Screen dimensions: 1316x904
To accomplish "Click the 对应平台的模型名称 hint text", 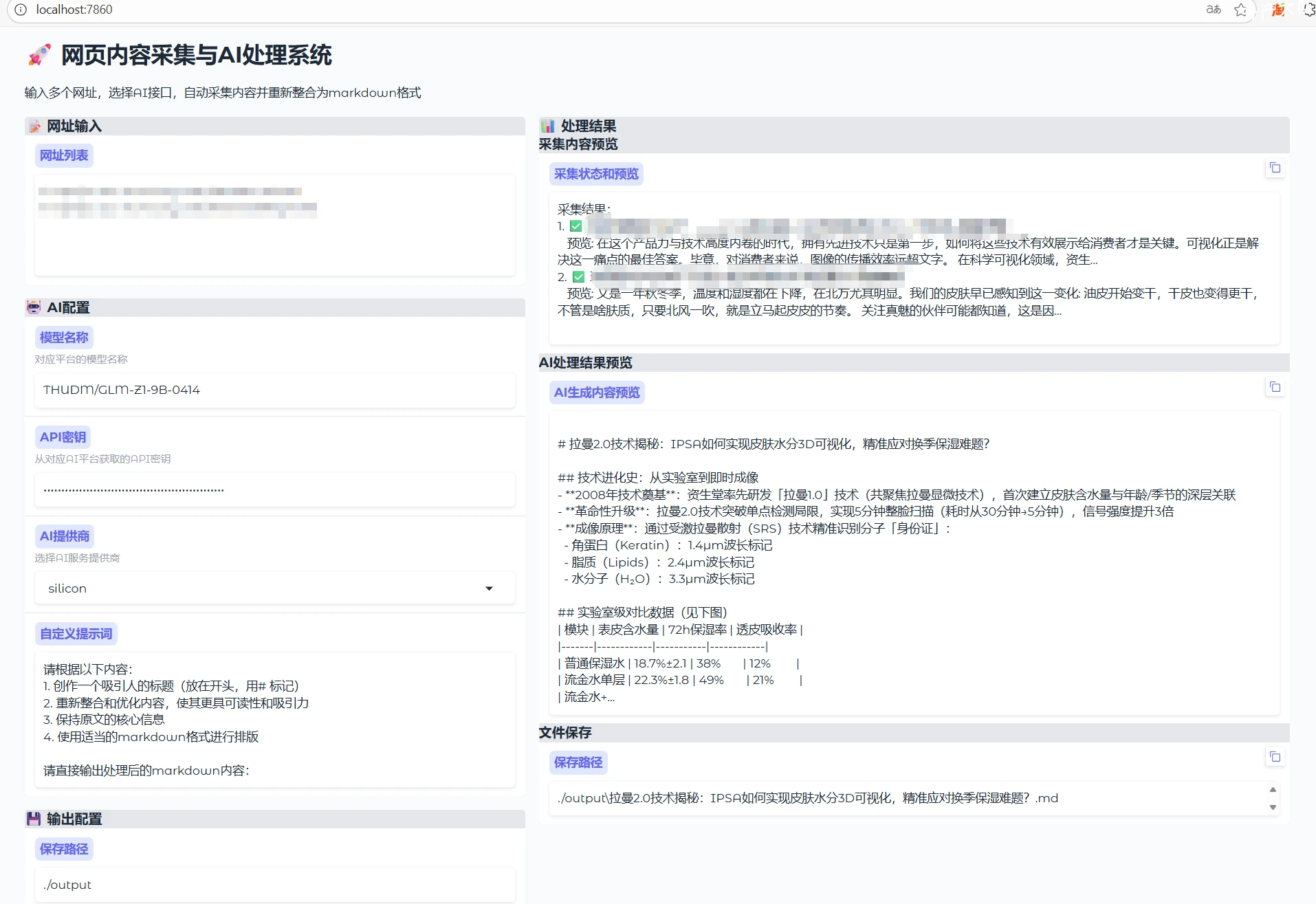I will coord(81,360).
